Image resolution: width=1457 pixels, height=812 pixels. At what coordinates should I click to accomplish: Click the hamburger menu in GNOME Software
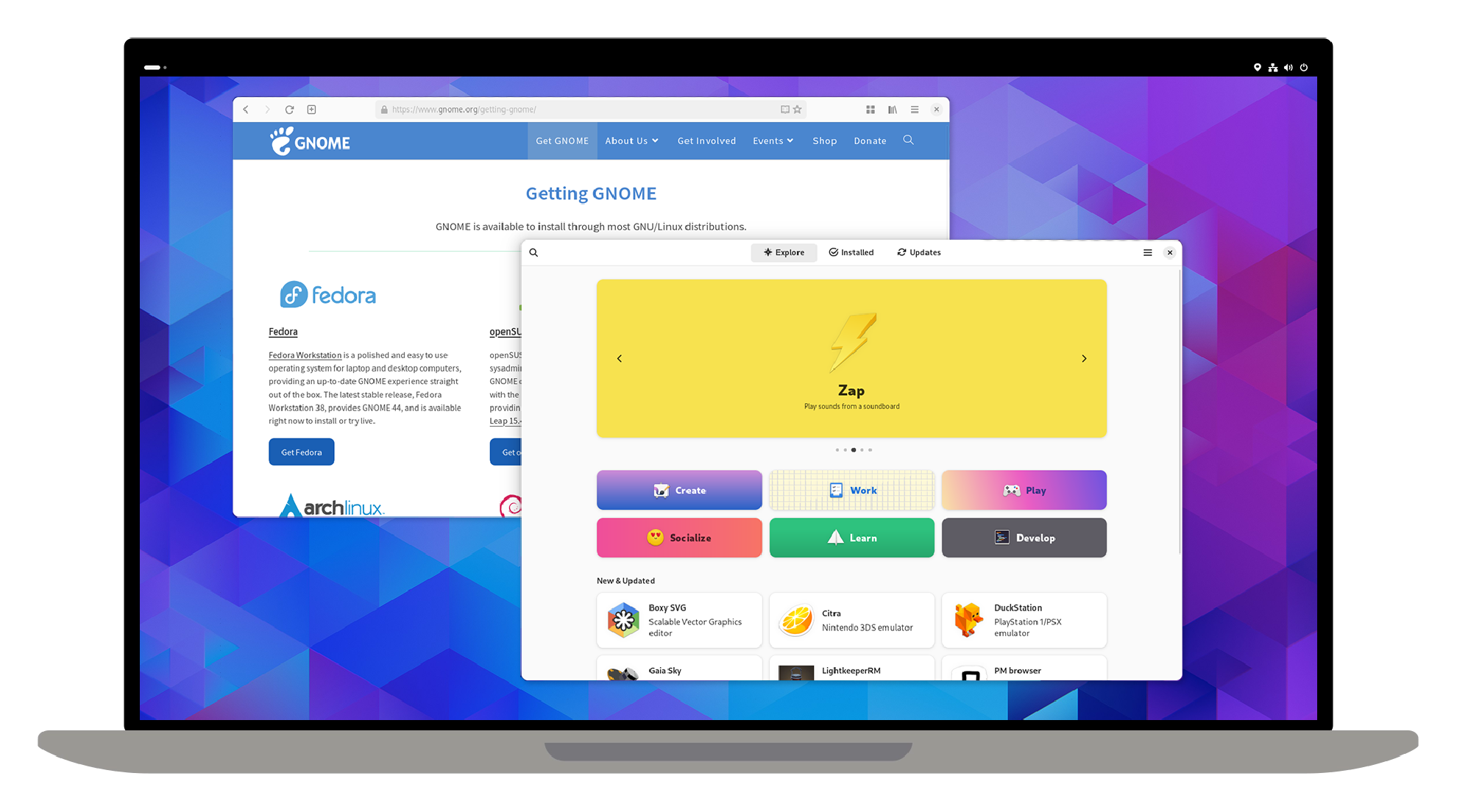(1148, 251)
